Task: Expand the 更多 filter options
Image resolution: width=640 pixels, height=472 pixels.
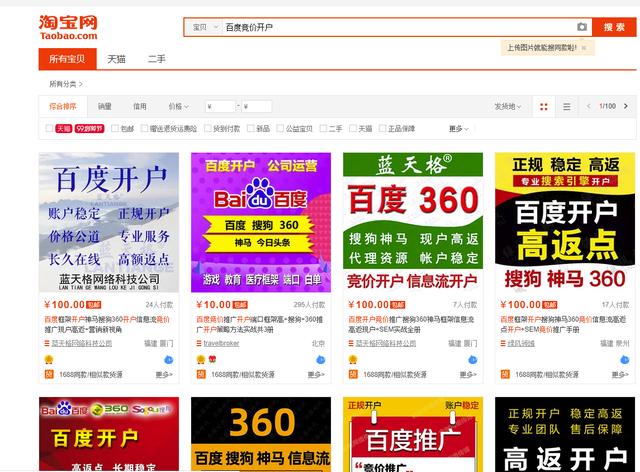Action: pyautogui.click(x=459, y=129)
